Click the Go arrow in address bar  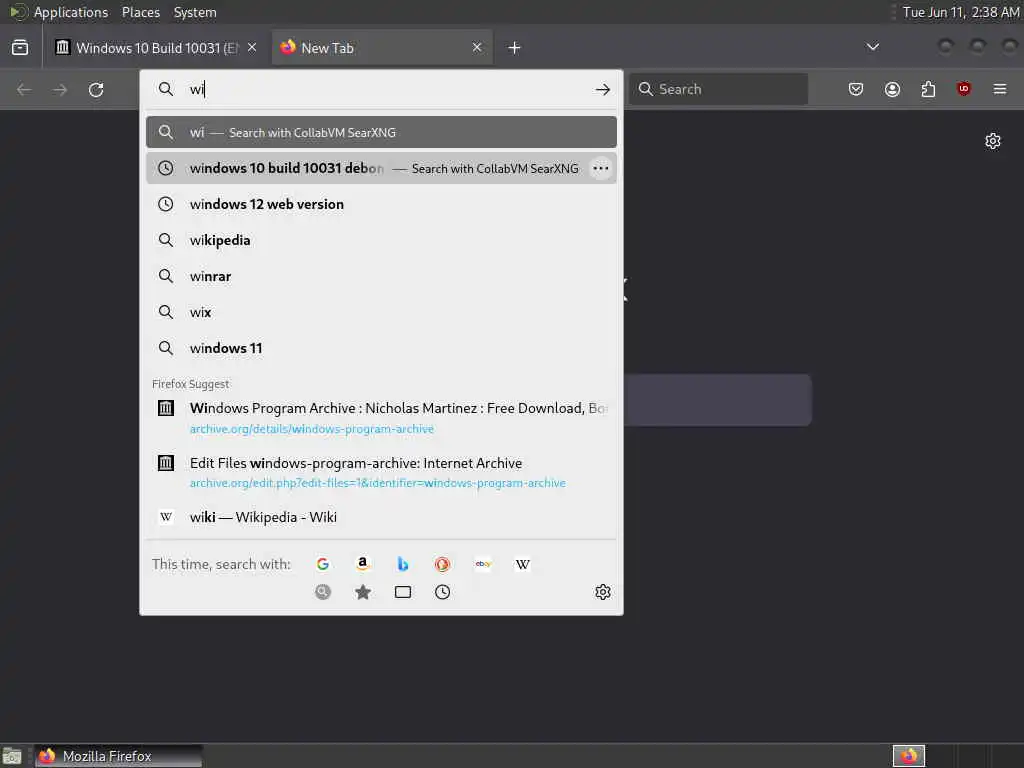(603, 89)
